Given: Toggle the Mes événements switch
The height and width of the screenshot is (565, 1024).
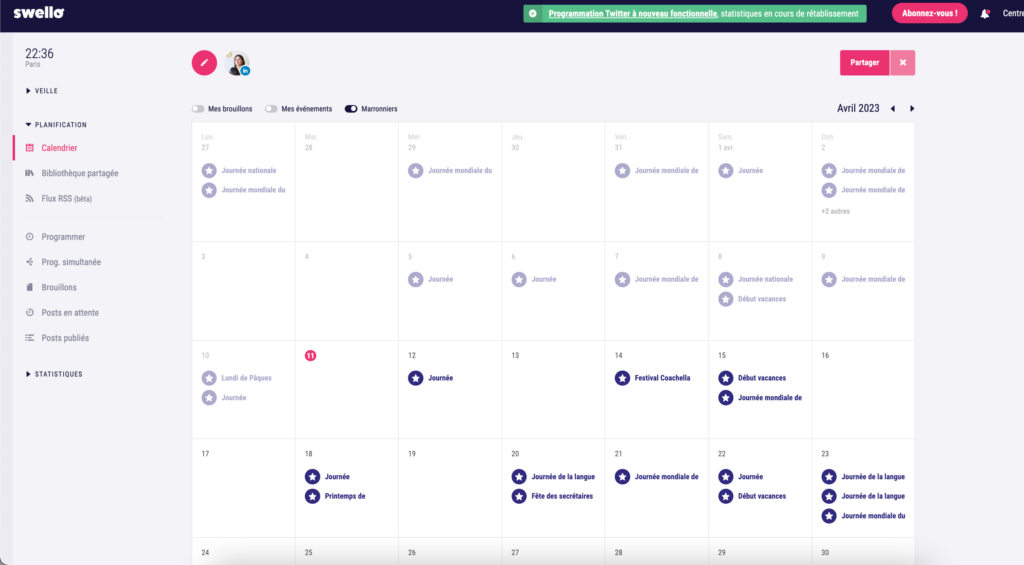Looking at the screenshot, I should [271, 109].
